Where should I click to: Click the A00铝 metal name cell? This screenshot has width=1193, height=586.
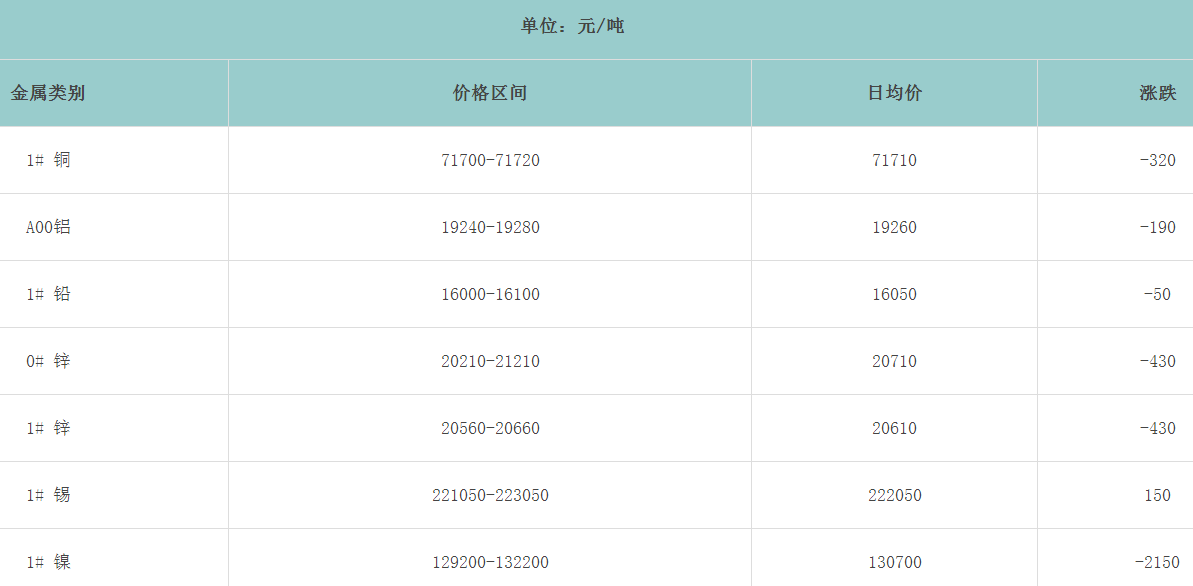pos(48,227)
